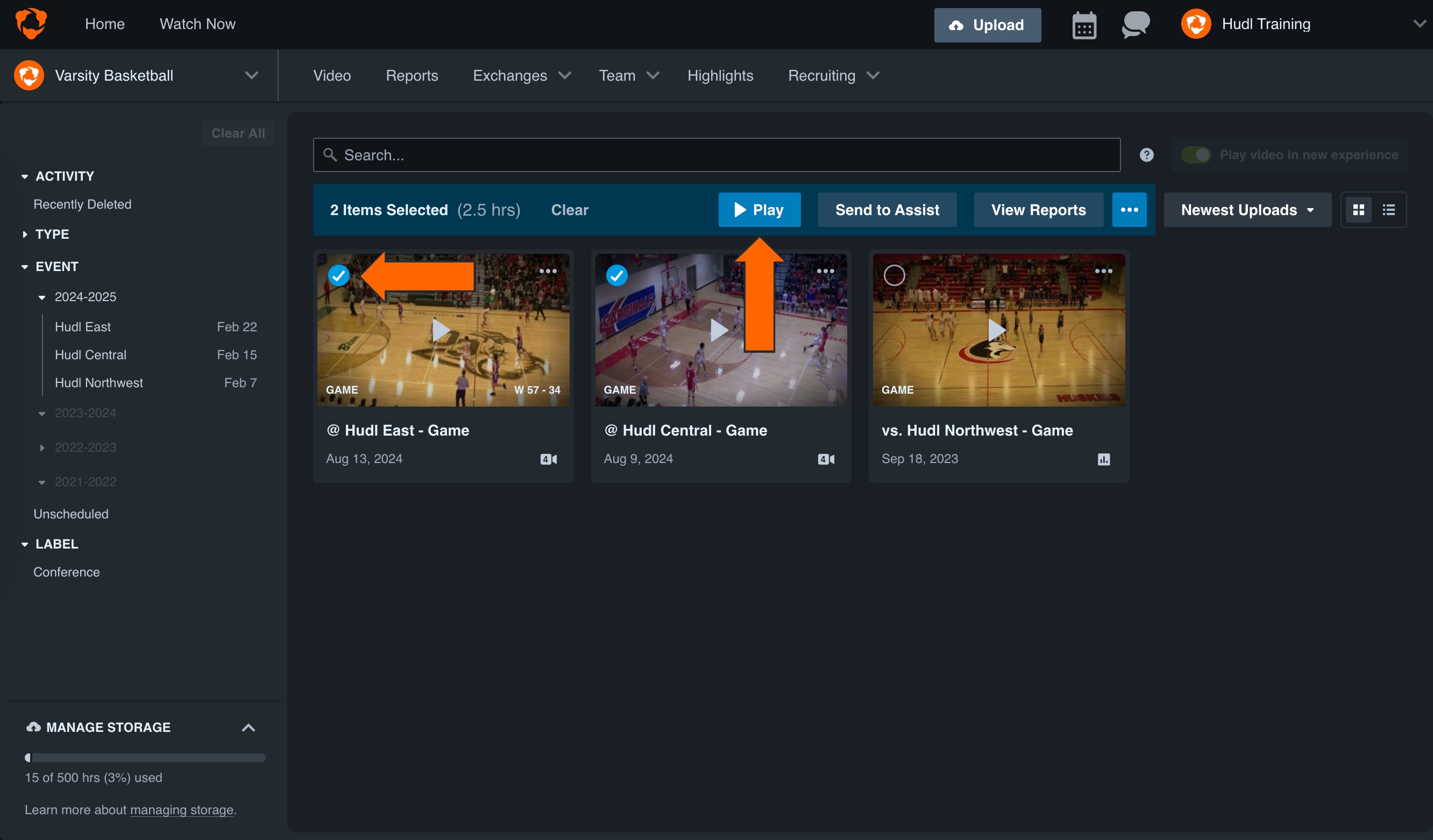1433x840 pixels.
Task: Switch to list view
Action: tap(1389, 209)
